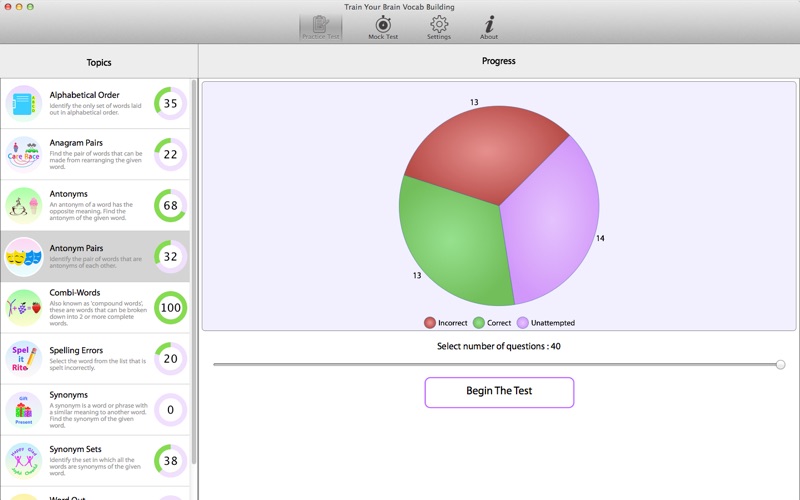Click the green zoom window button
The image size is (800, 500).
[30, 7]
